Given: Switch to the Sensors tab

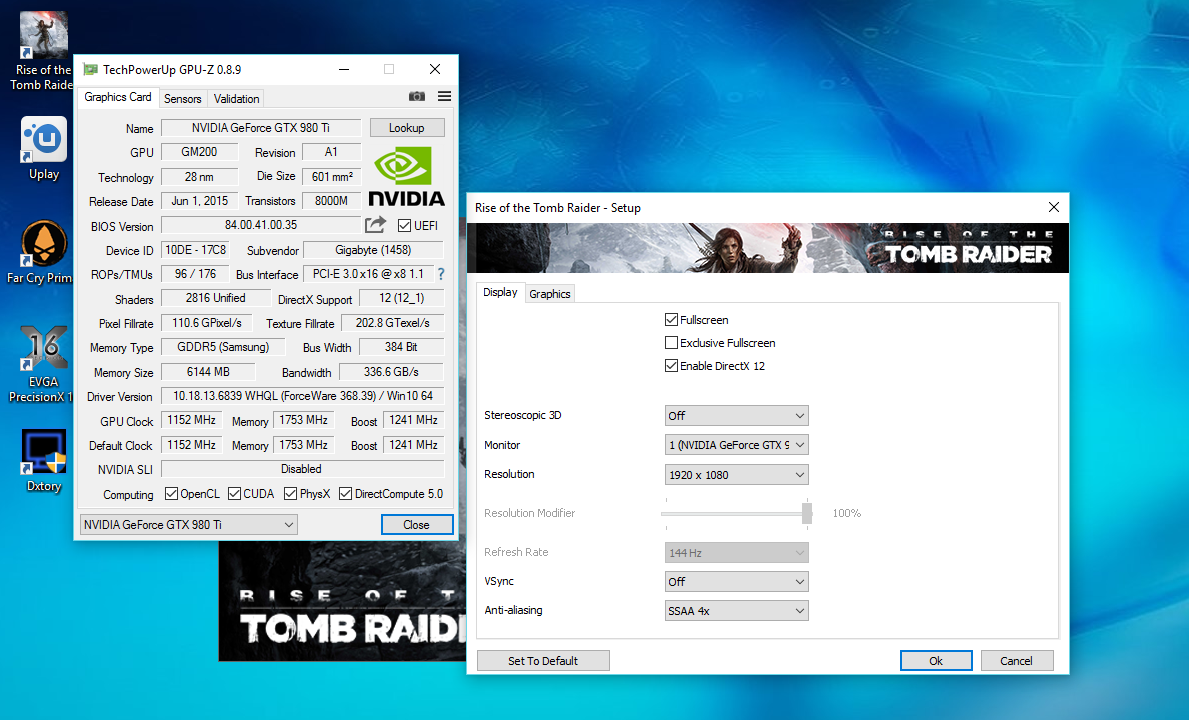Looking at the screenshot, I should [x=183, y=99].
